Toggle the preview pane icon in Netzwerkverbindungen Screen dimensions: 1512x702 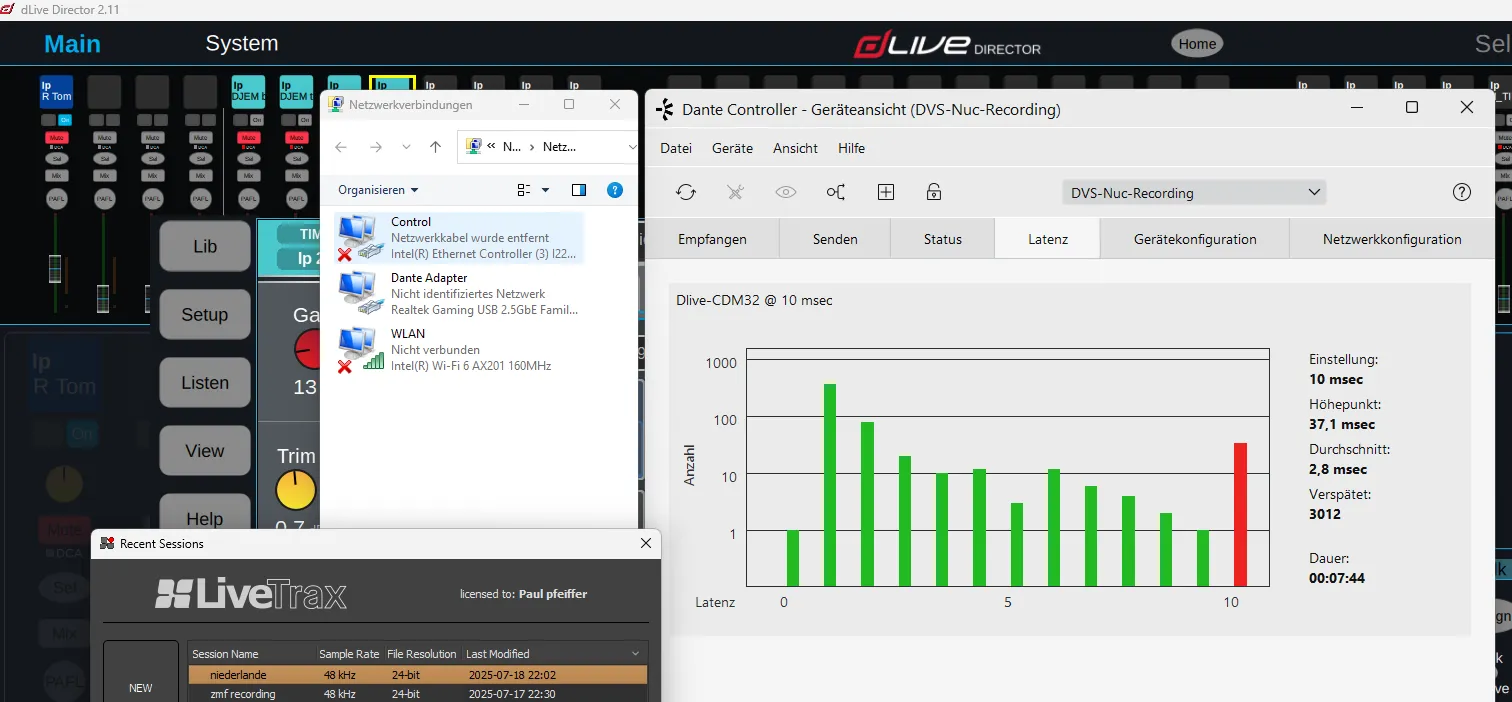click(x=579, y=190)
